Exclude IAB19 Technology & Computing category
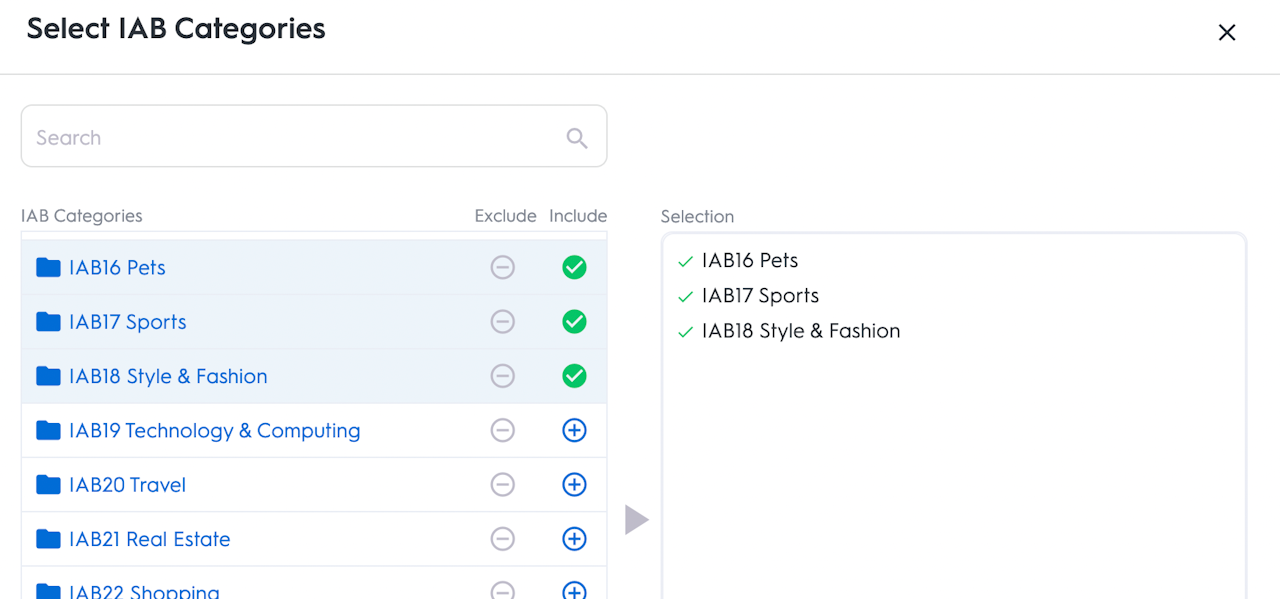This screenshot has height=599, width=1280. (x=502, y=430)
